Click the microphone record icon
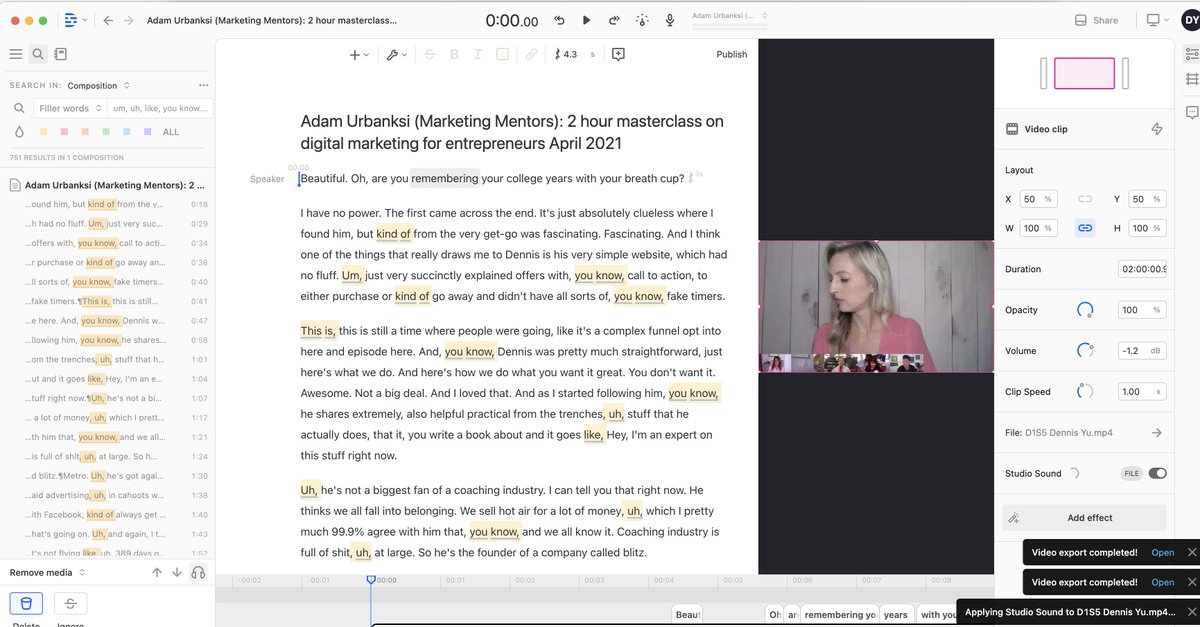Viewport: 1200px width, 627px height. [670, 20]
